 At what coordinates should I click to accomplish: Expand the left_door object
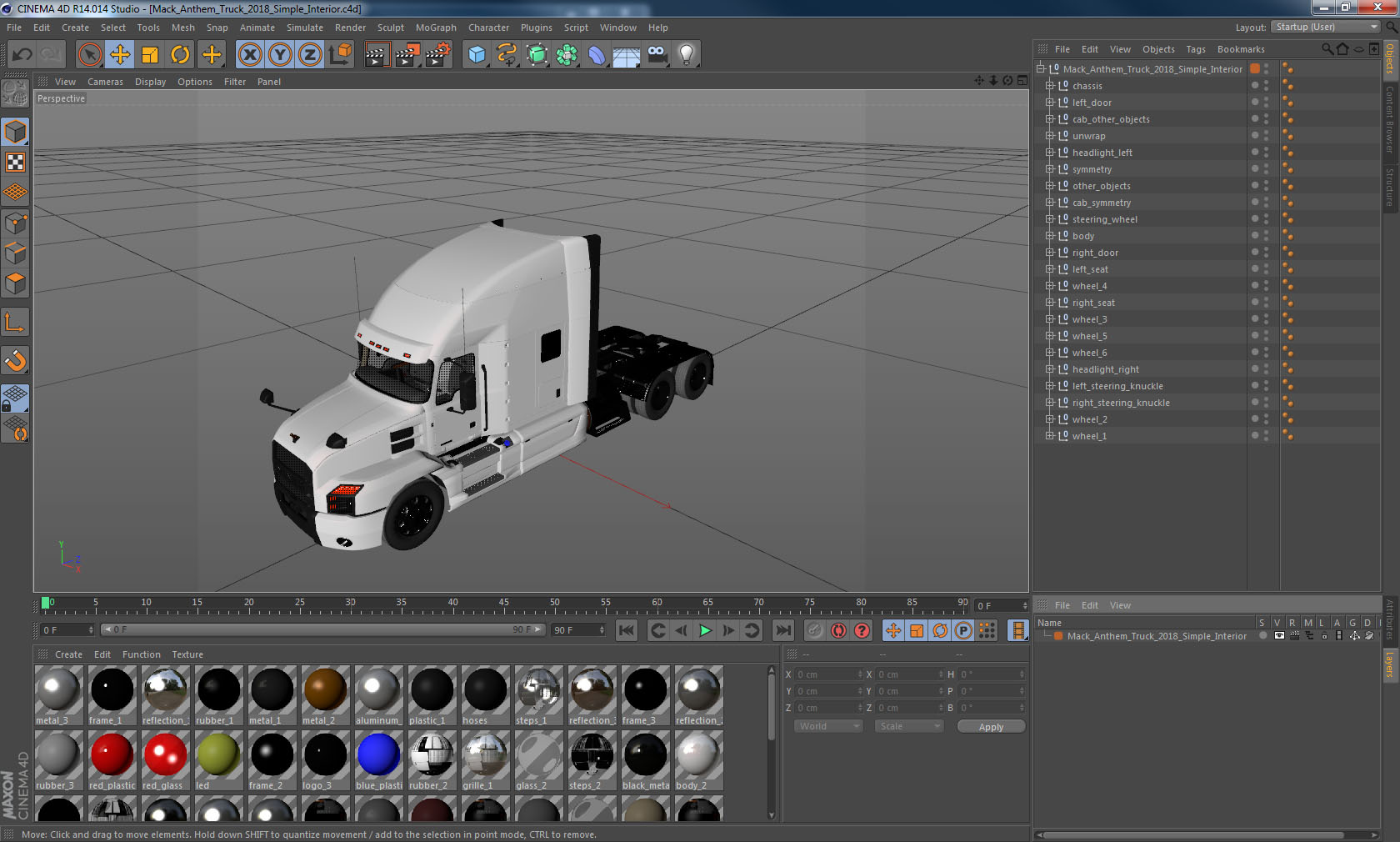tap(1050, 103)
